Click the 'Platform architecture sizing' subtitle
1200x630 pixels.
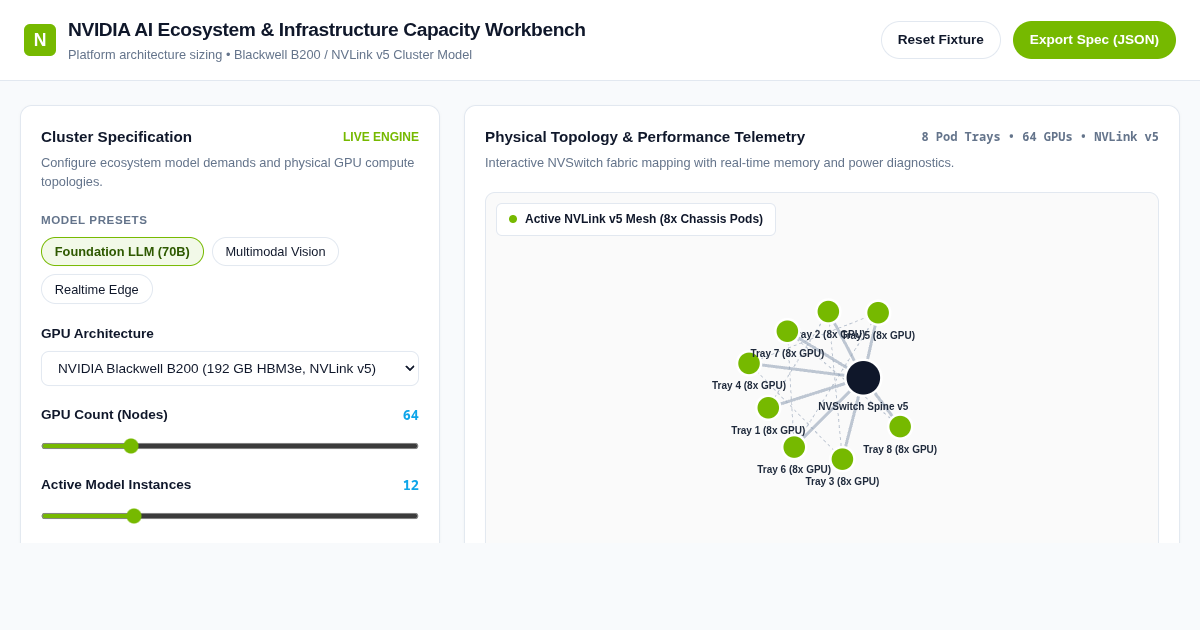tap(270, 55)
